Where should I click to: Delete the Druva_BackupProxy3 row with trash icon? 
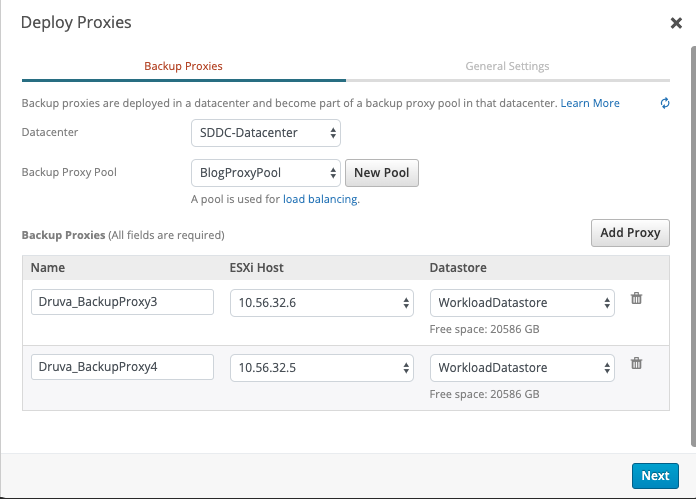(x=636, y=298)
